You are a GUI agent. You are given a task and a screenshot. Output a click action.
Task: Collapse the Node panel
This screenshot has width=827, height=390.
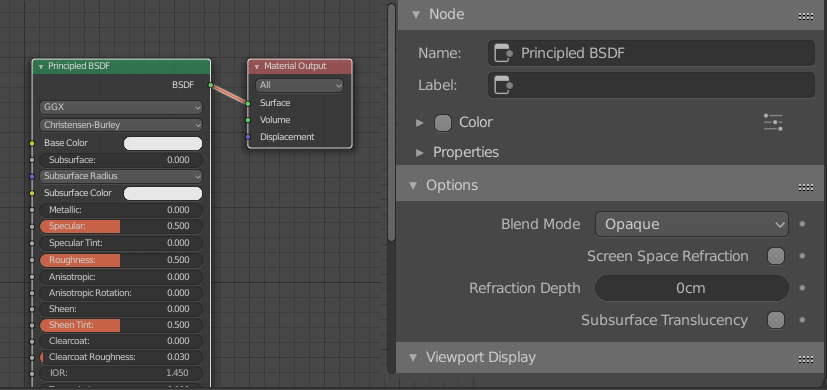coord(416,14)
